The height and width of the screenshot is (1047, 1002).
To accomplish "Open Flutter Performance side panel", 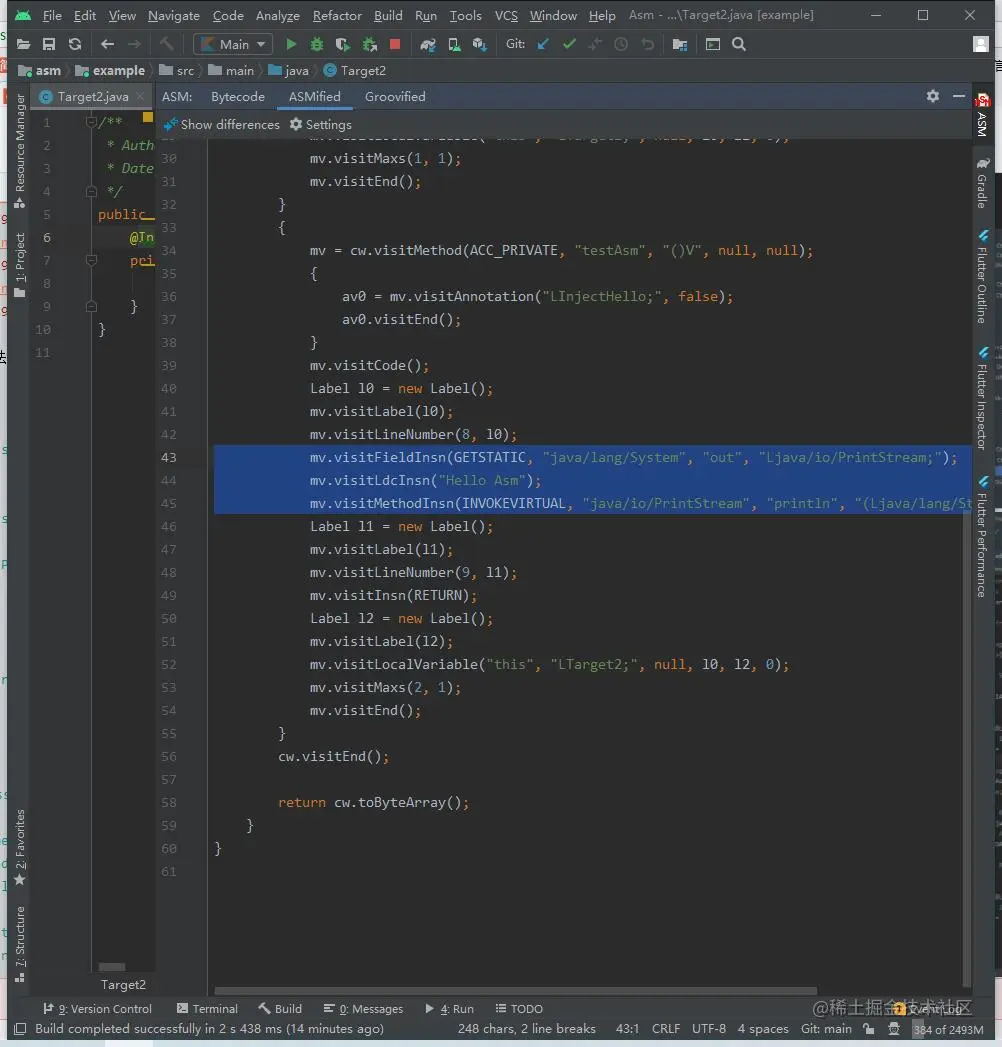I will tap(982, 537).
